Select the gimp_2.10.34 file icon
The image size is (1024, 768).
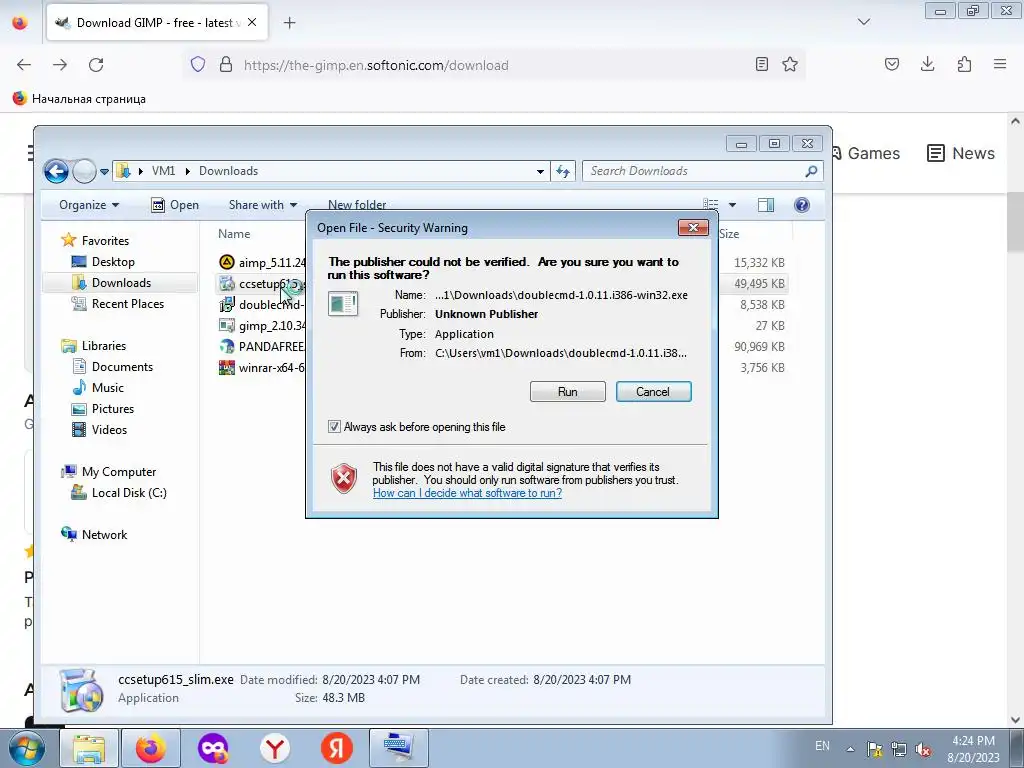[x=227, y=325]
